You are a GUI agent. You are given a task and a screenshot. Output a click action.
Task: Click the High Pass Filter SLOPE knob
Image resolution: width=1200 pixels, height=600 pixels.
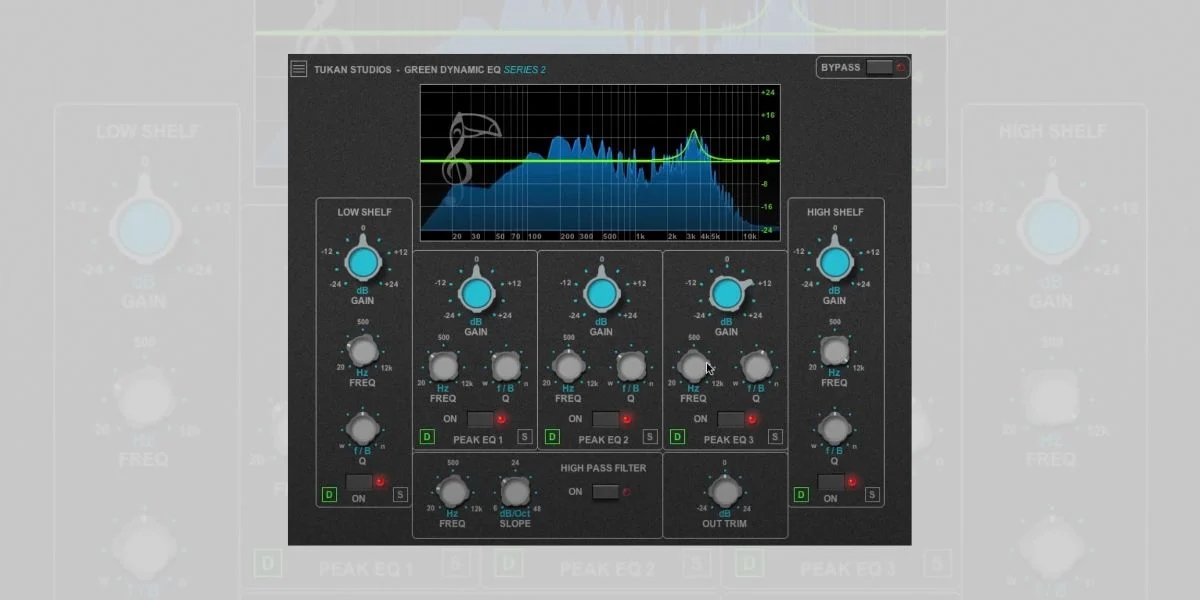point(515,491)
